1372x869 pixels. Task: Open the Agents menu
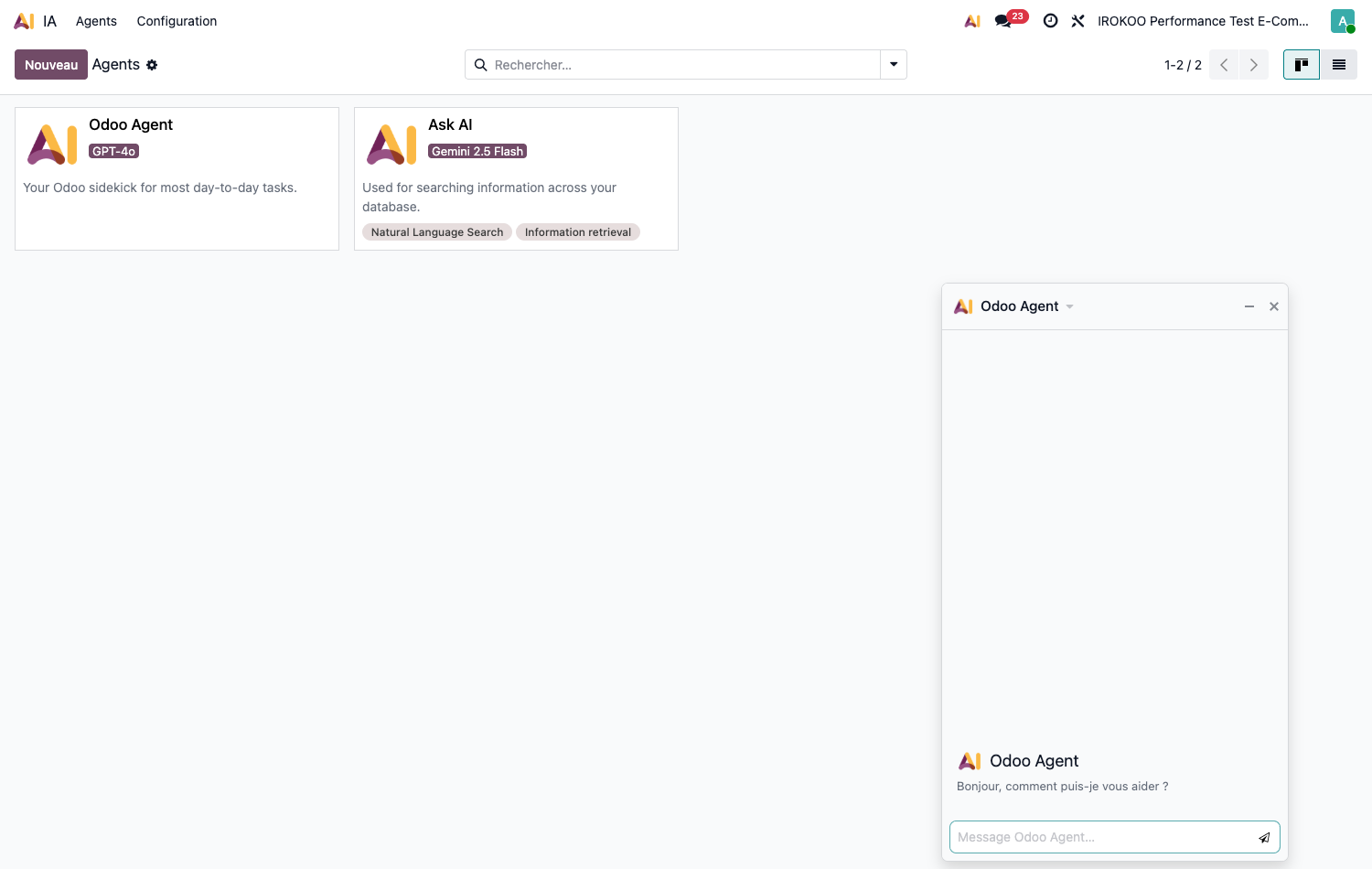click(96, 21)
